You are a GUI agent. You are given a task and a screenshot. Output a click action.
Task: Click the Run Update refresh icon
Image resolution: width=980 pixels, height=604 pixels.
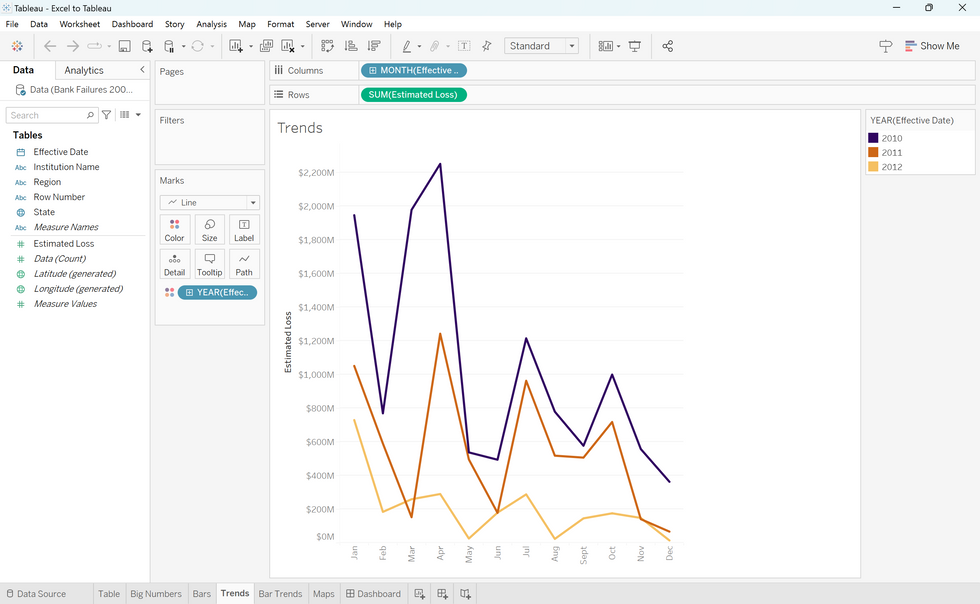(x=198, y=46)
